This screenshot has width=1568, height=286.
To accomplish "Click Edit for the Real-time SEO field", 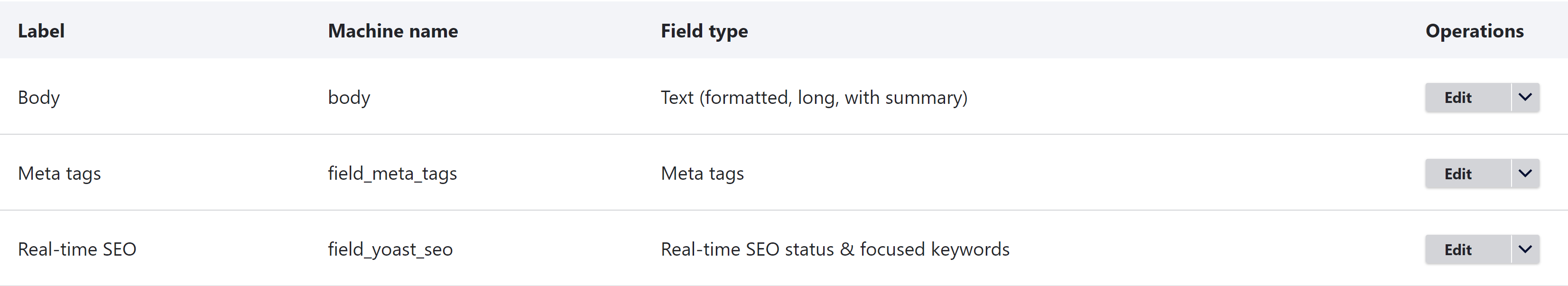I will pos(1458,249).
